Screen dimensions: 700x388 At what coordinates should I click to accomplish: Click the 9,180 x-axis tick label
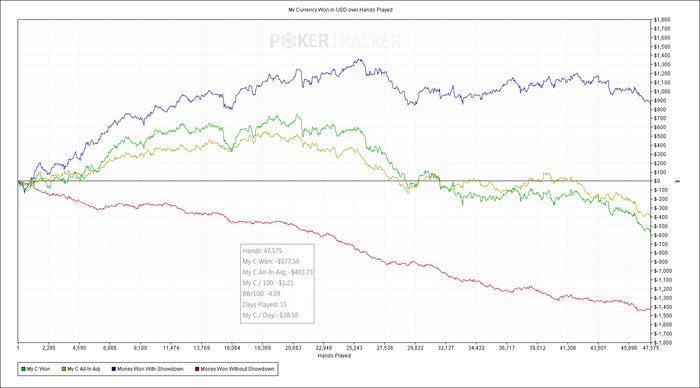tap(140, 348)
